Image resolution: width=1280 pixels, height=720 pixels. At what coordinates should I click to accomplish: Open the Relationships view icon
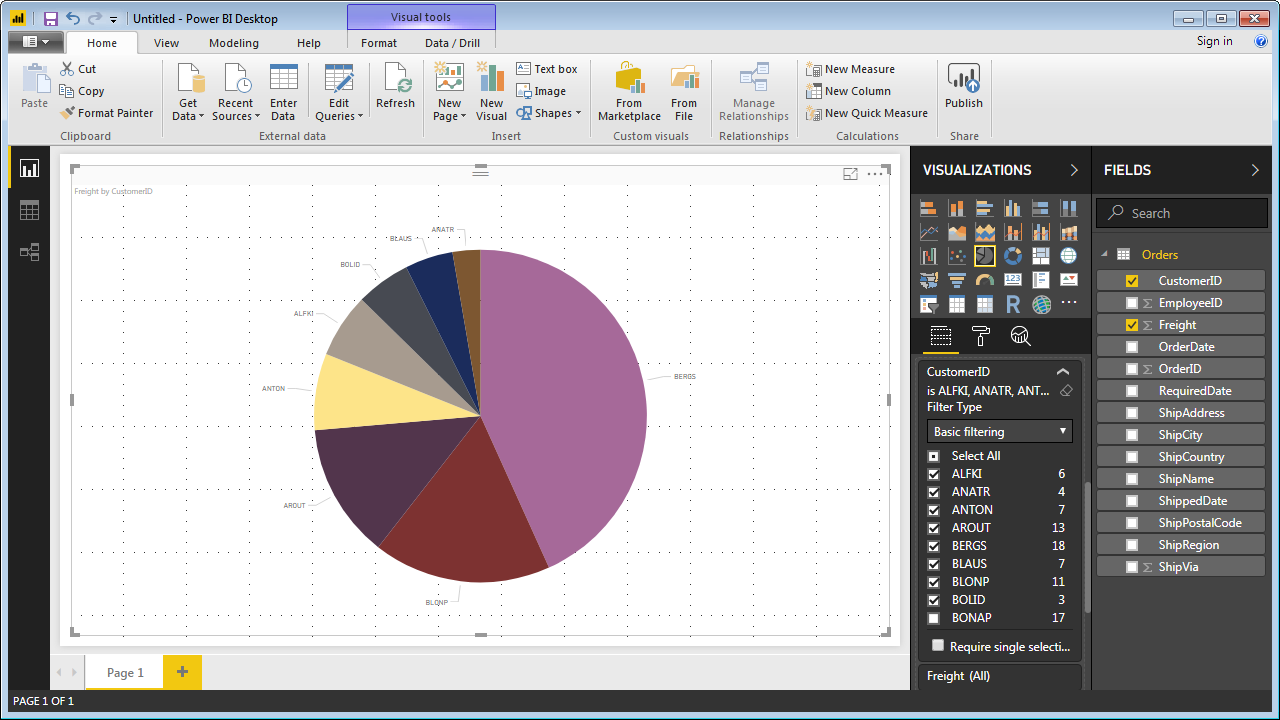coord(29,252)
